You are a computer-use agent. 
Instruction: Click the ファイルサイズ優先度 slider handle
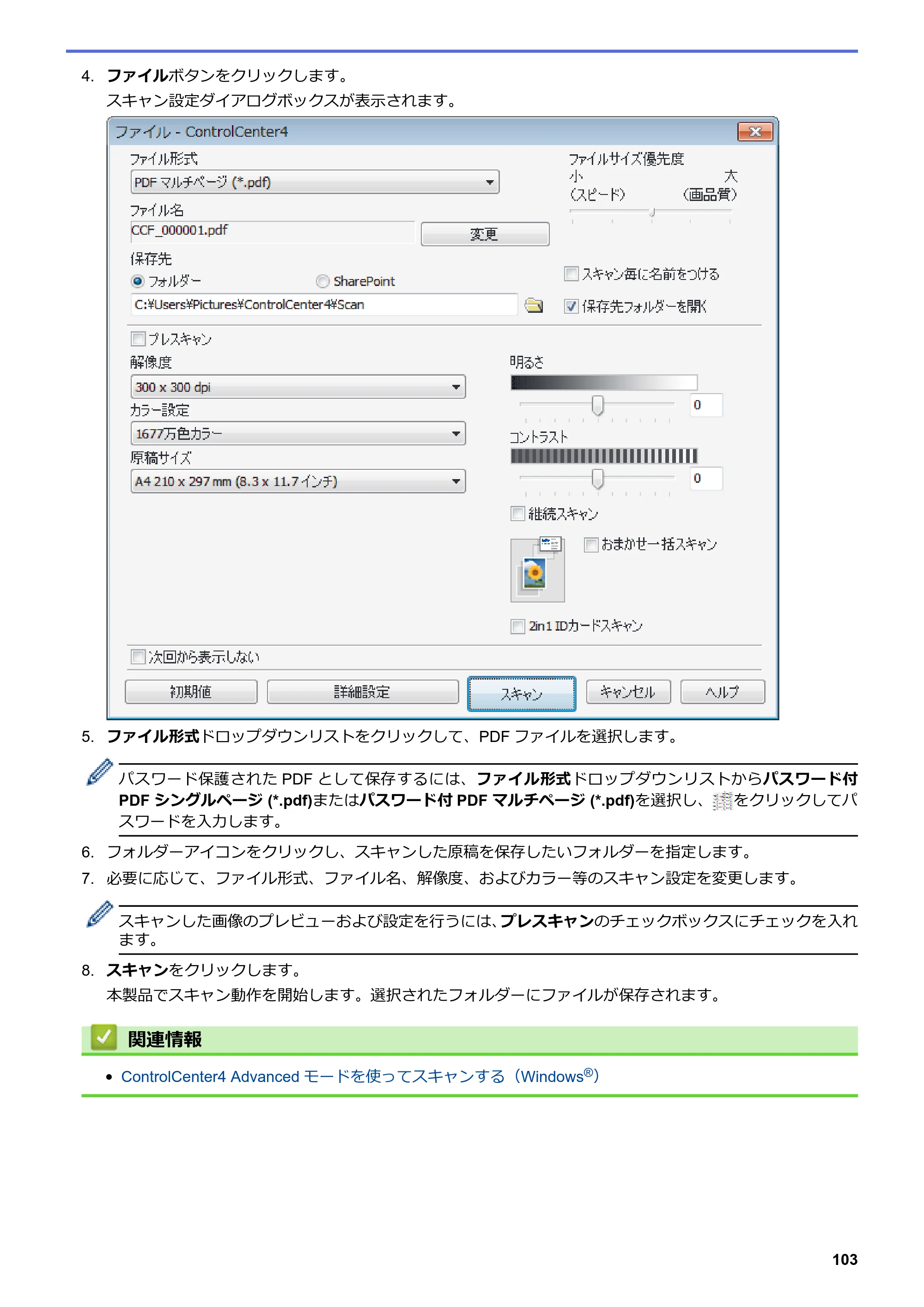[652, 213]
